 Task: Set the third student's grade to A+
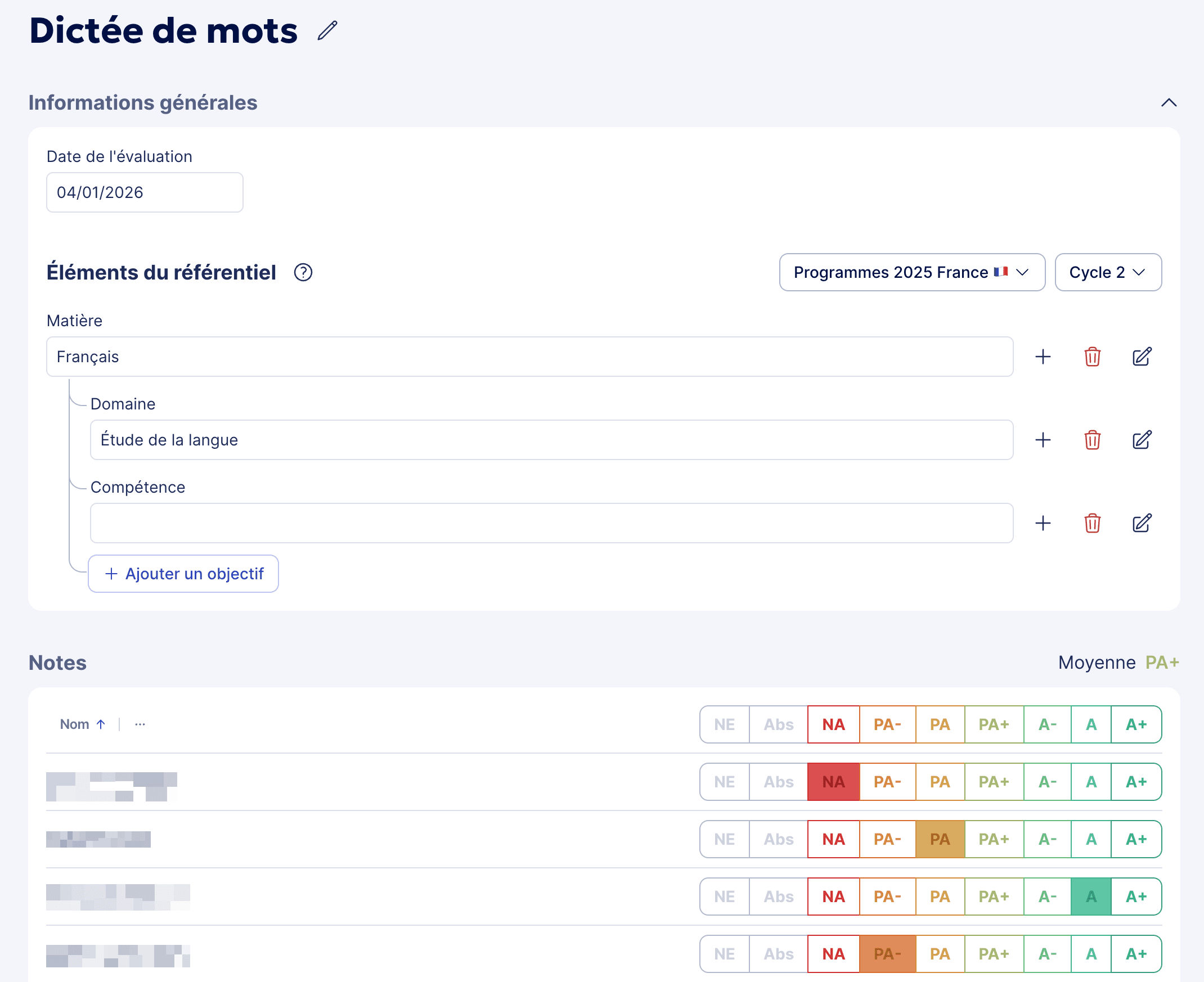1136,896
